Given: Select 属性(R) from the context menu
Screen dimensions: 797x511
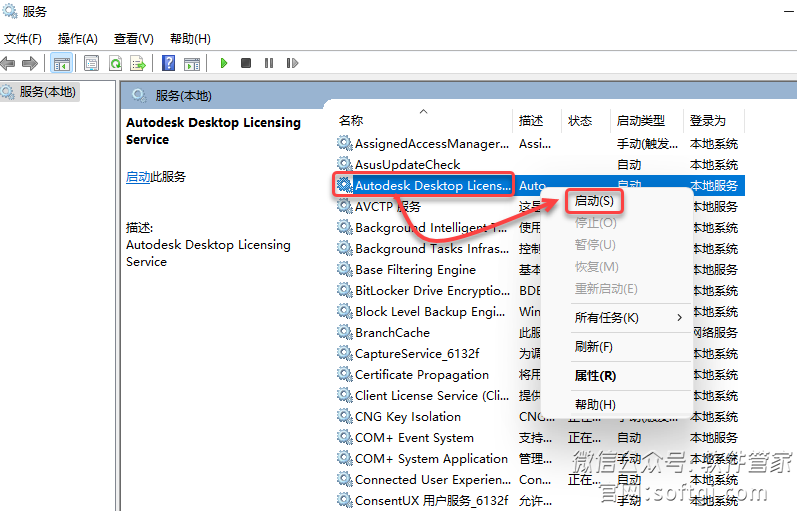Looking at the screenshot, I should pyautogui.click(x=595, y=376).
